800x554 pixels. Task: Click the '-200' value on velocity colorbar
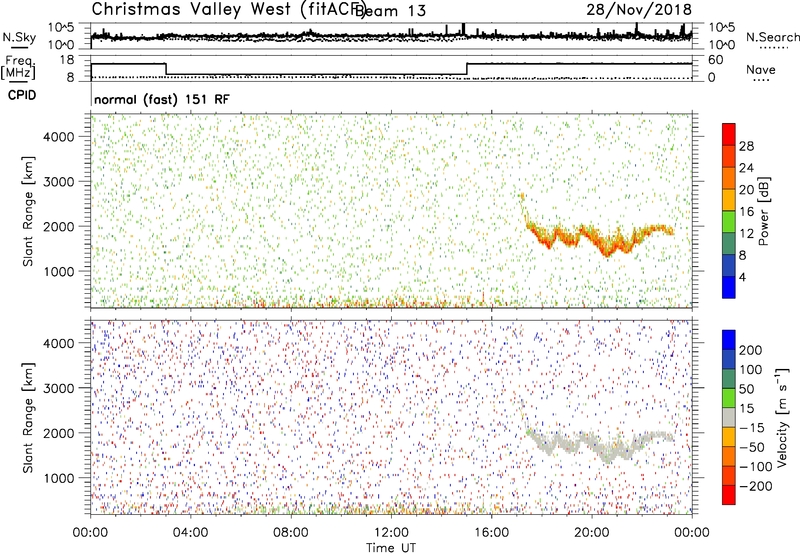(756, 486)
